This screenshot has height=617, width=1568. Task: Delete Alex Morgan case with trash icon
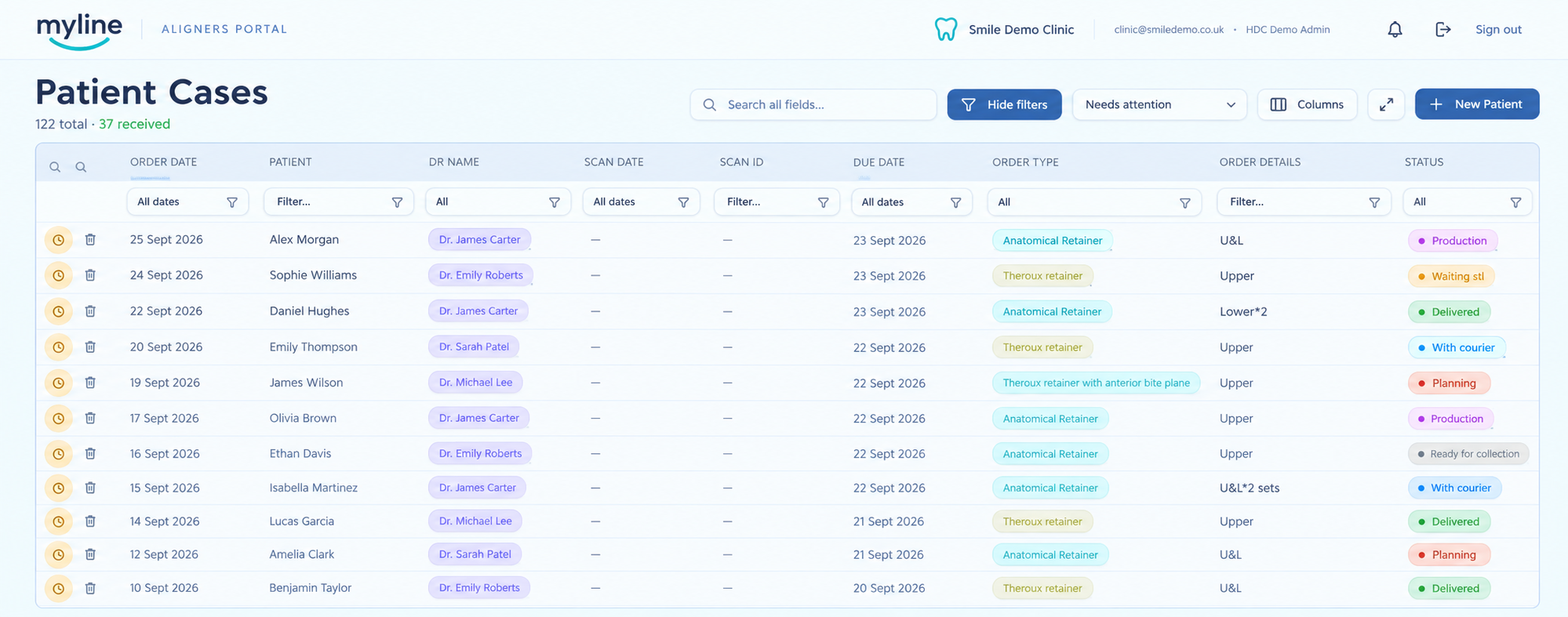point(90,240)
